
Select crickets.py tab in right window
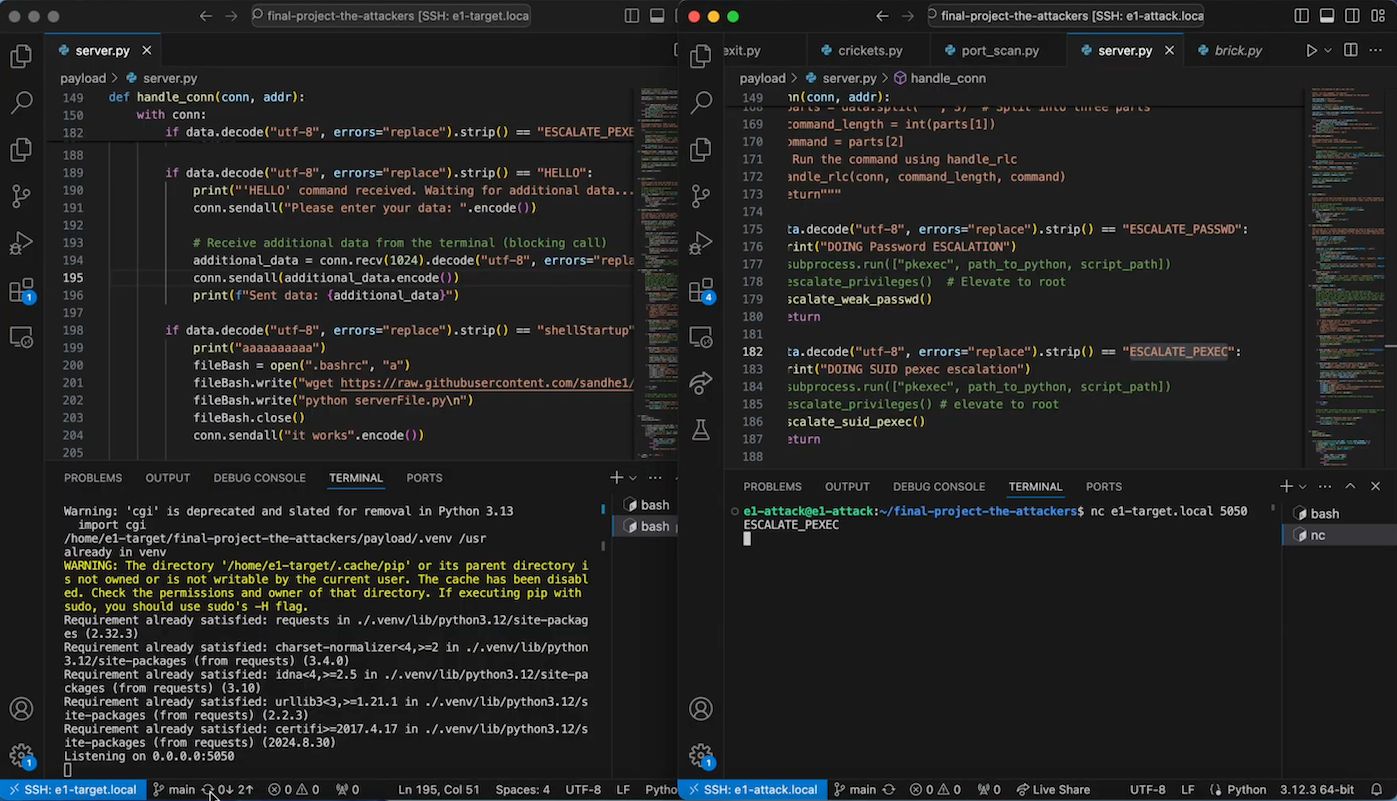pos(870,50)
